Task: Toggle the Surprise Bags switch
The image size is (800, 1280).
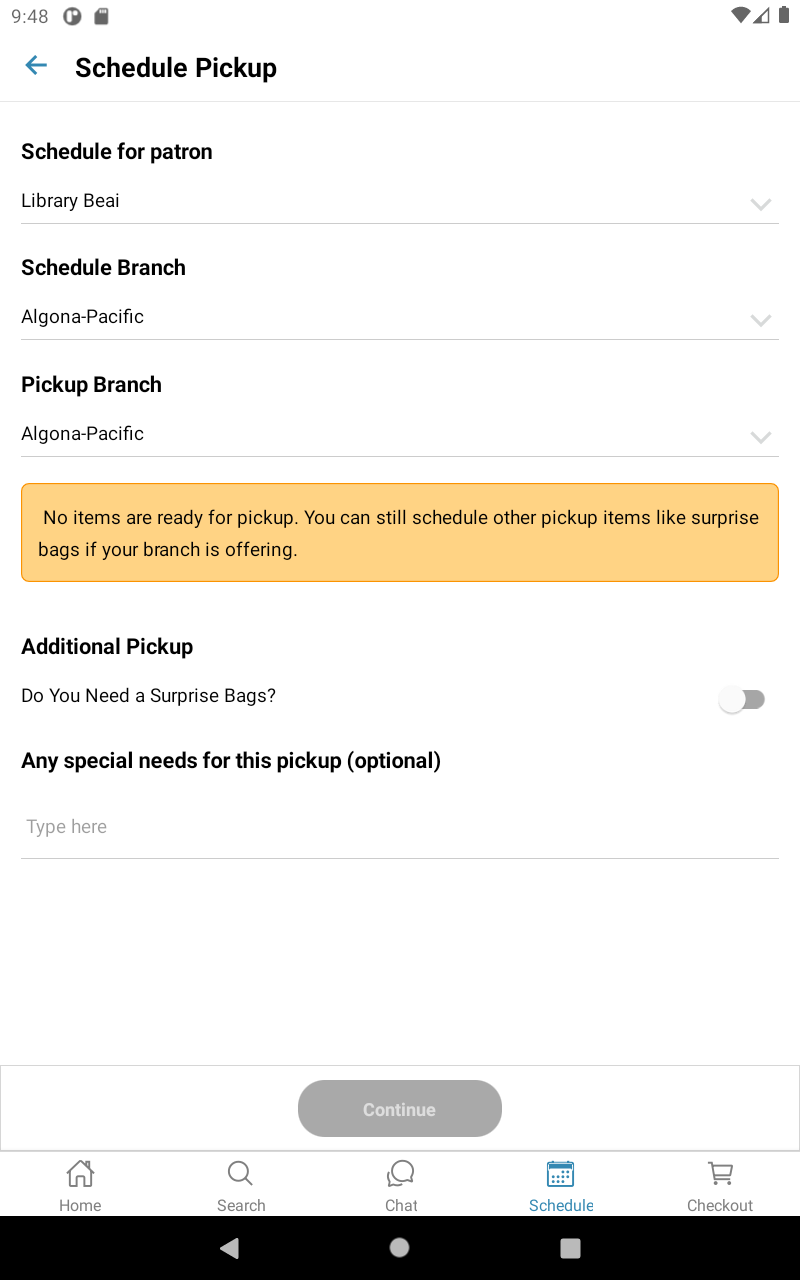Action: point(743,700)
